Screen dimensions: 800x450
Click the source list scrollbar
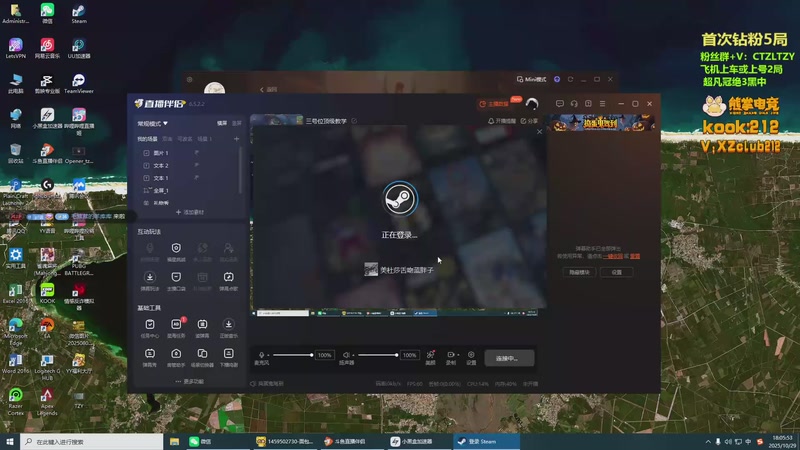(240, 171)
